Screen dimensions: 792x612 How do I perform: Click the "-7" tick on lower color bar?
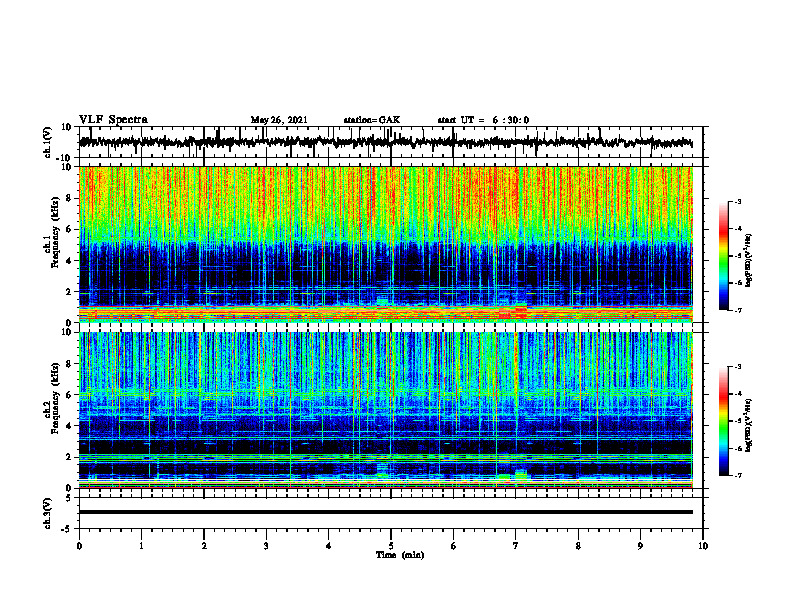737,475
